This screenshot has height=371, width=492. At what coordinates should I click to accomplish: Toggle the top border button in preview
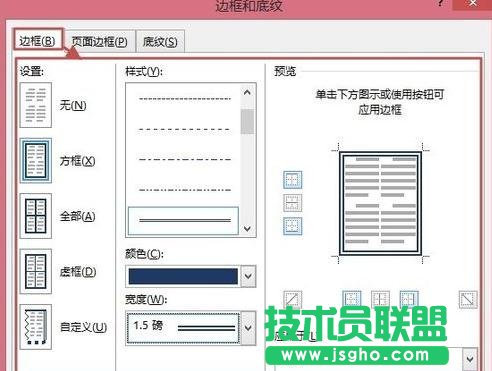[293, 180]
